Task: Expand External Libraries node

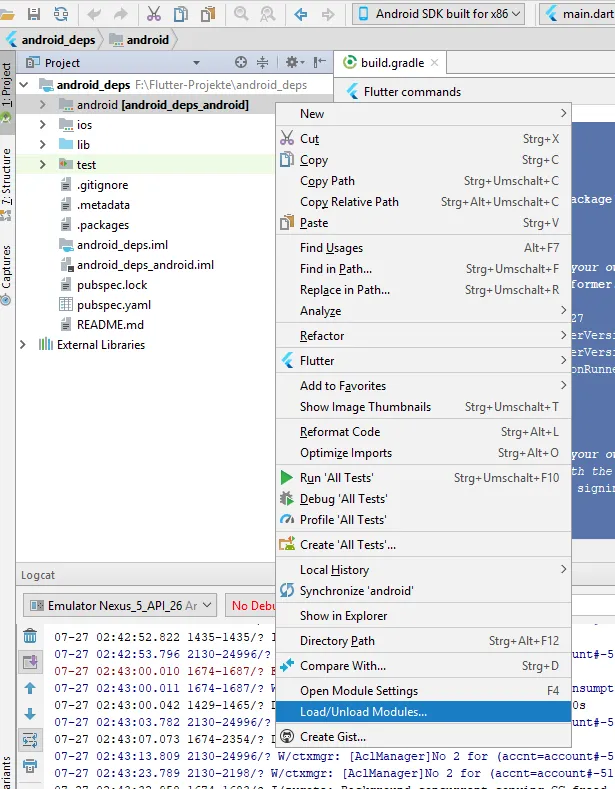Action: click(x=23, y=345)
